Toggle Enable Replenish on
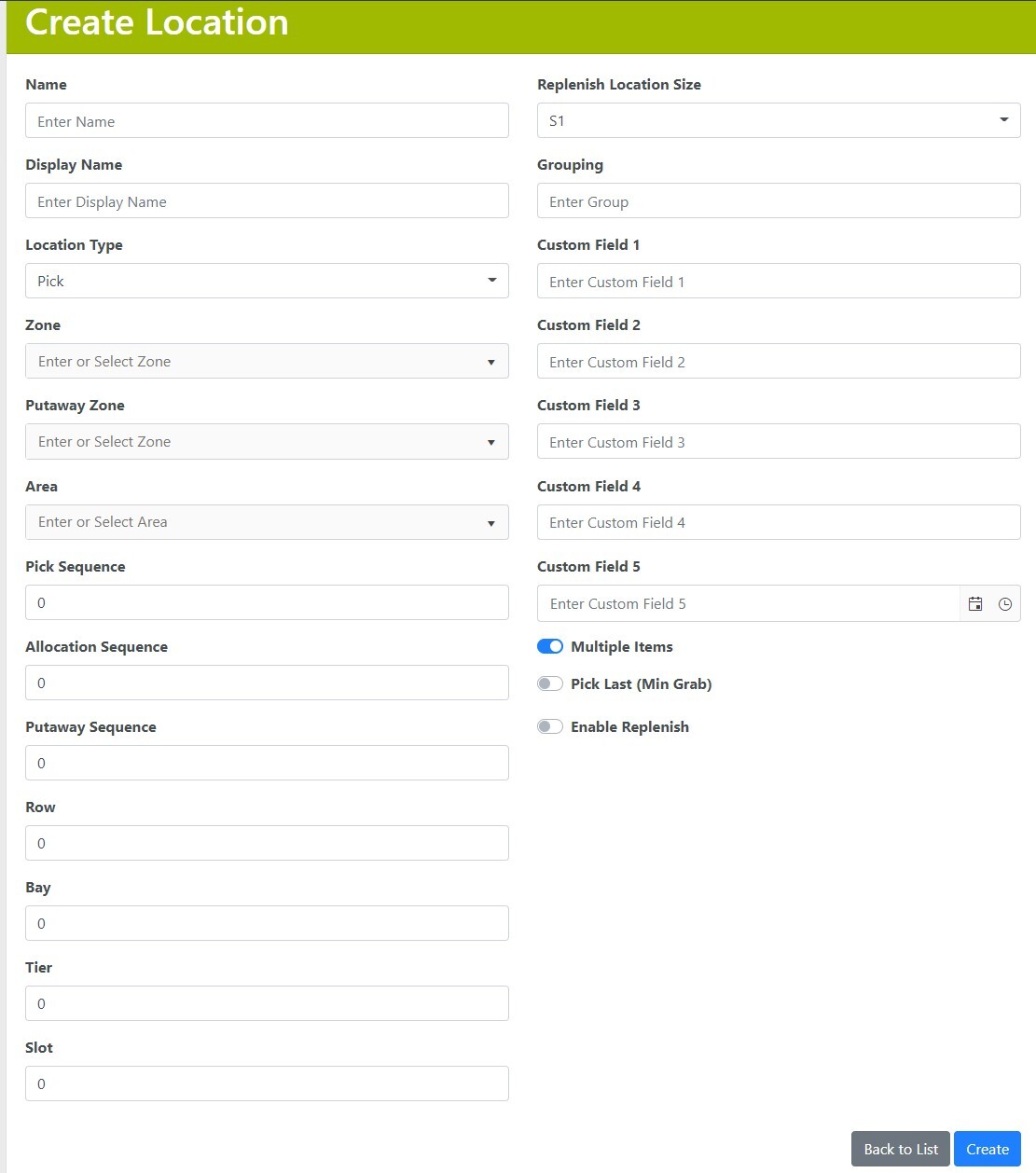Screen dimensions: 1036x1173 [550, 727]
